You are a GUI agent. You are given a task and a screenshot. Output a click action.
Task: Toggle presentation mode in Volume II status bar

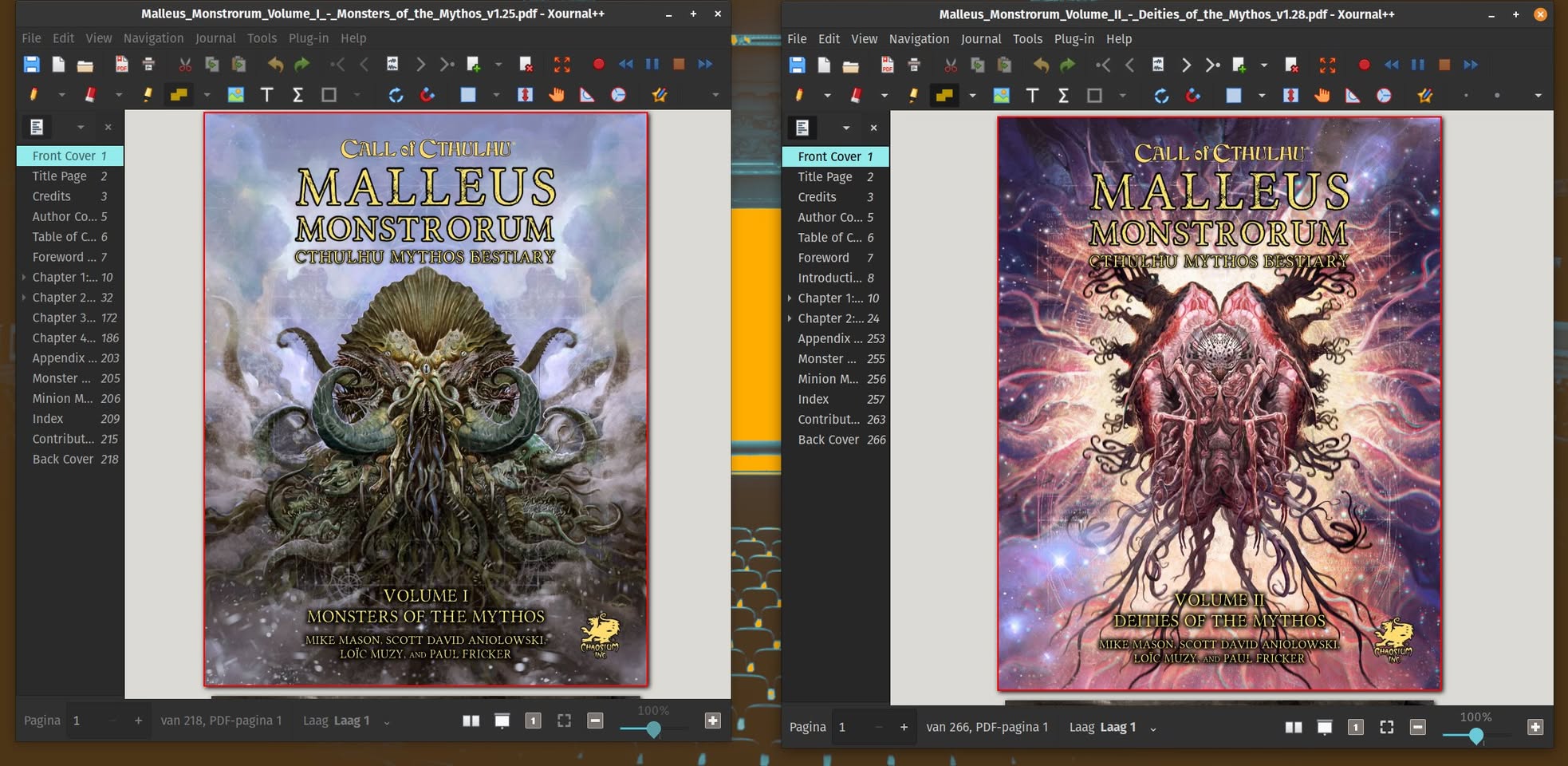coord(1325,727)
